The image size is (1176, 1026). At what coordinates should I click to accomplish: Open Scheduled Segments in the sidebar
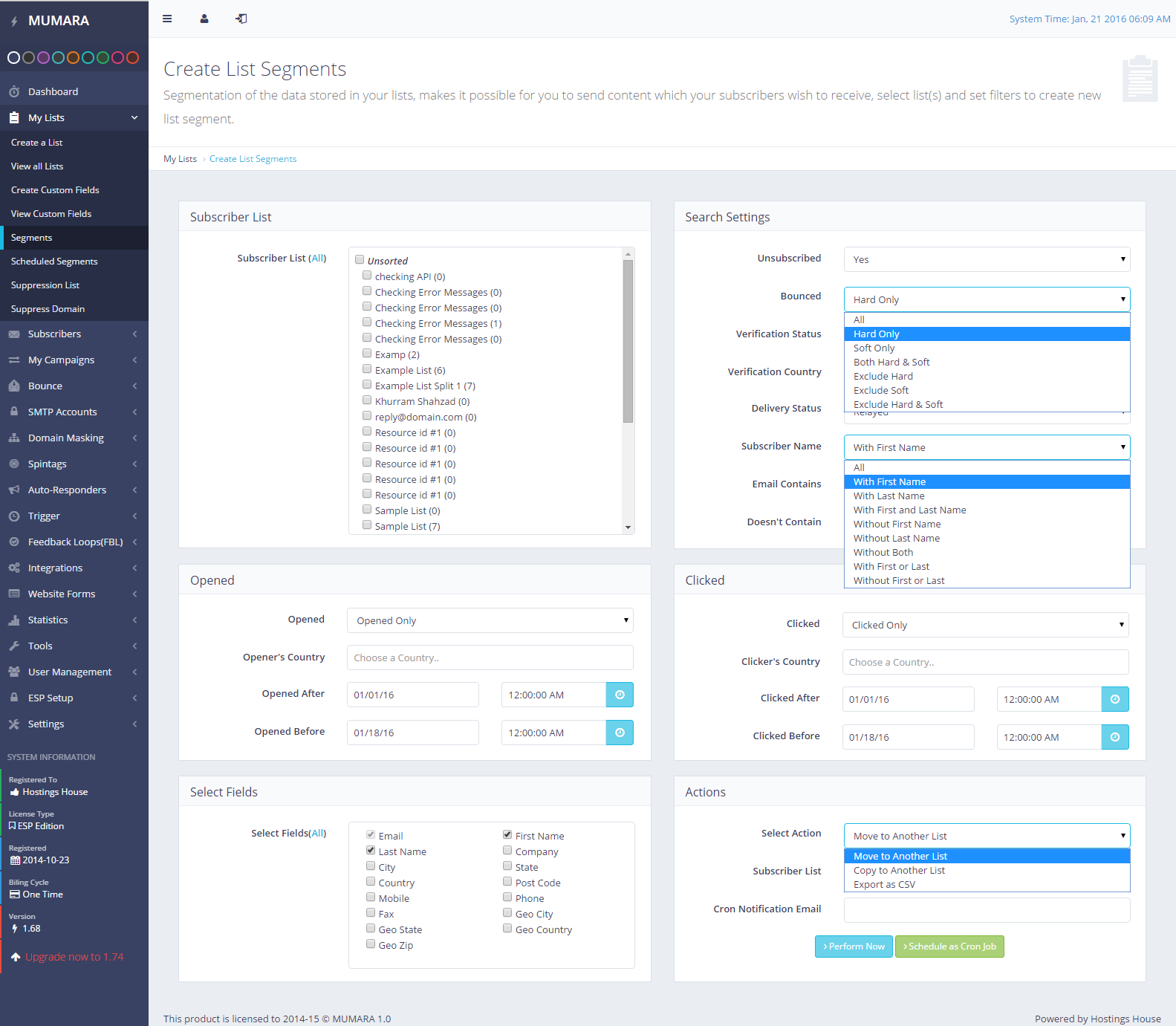(54, 262)
